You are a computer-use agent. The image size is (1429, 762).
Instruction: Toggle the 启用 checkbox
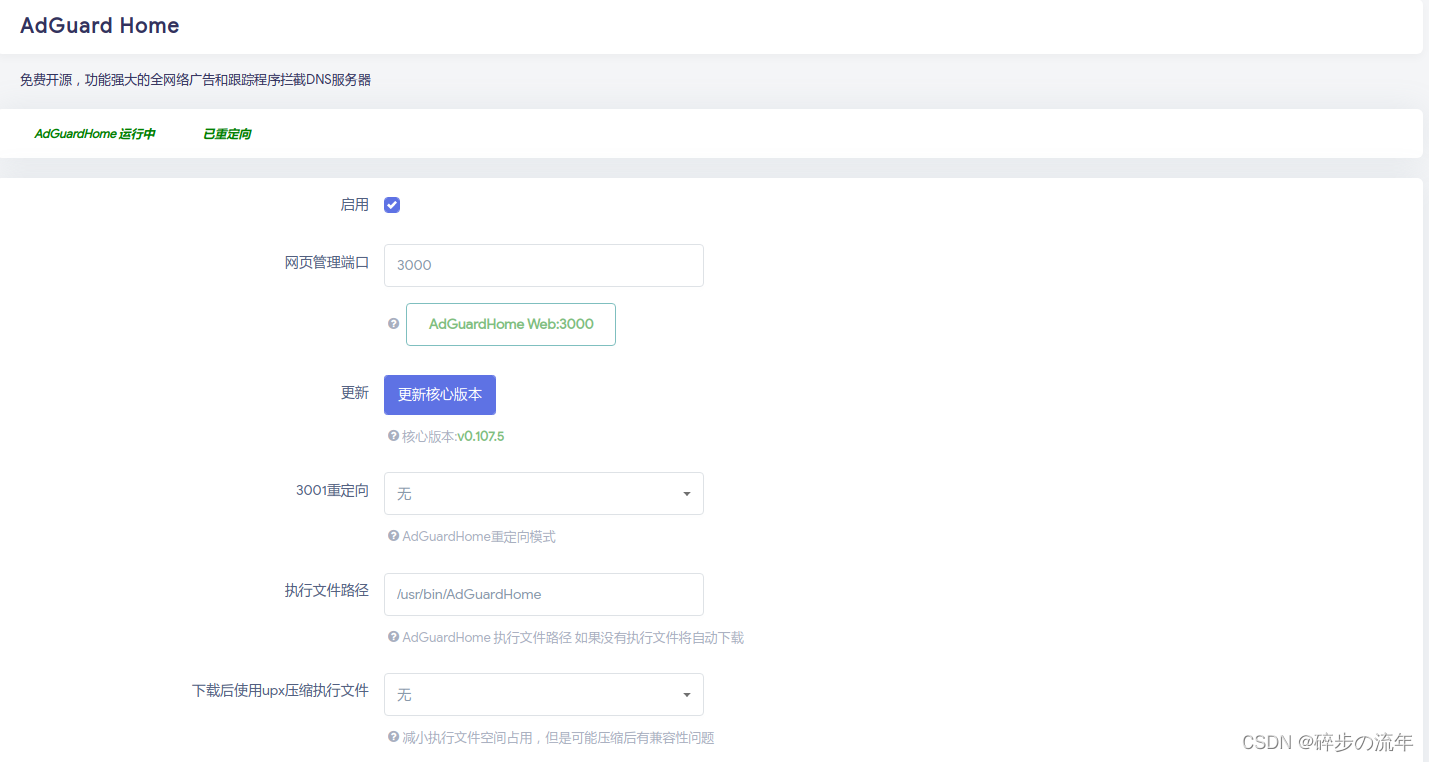392,205
